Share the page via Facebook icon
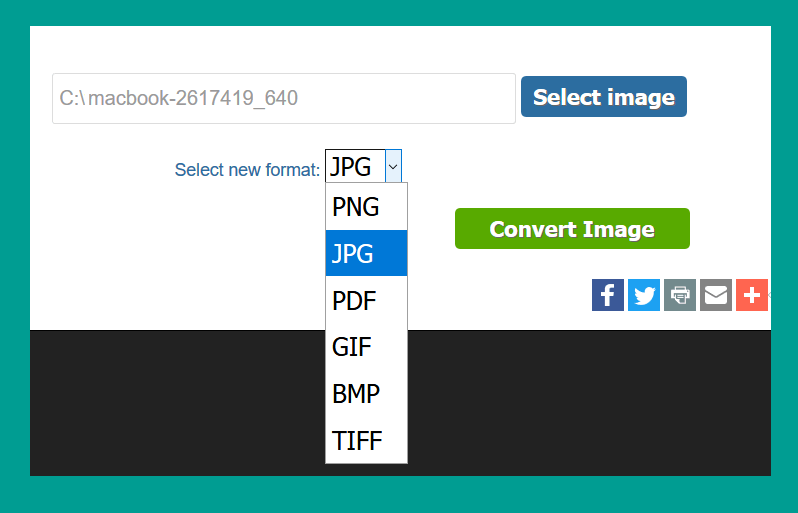Screen dimensions: 798x513 click(x=607, y=295)
